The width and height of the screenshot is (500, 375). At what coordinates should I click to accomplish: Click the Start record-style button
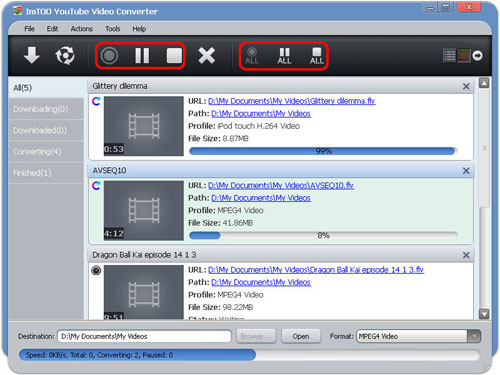pos(109,56)
